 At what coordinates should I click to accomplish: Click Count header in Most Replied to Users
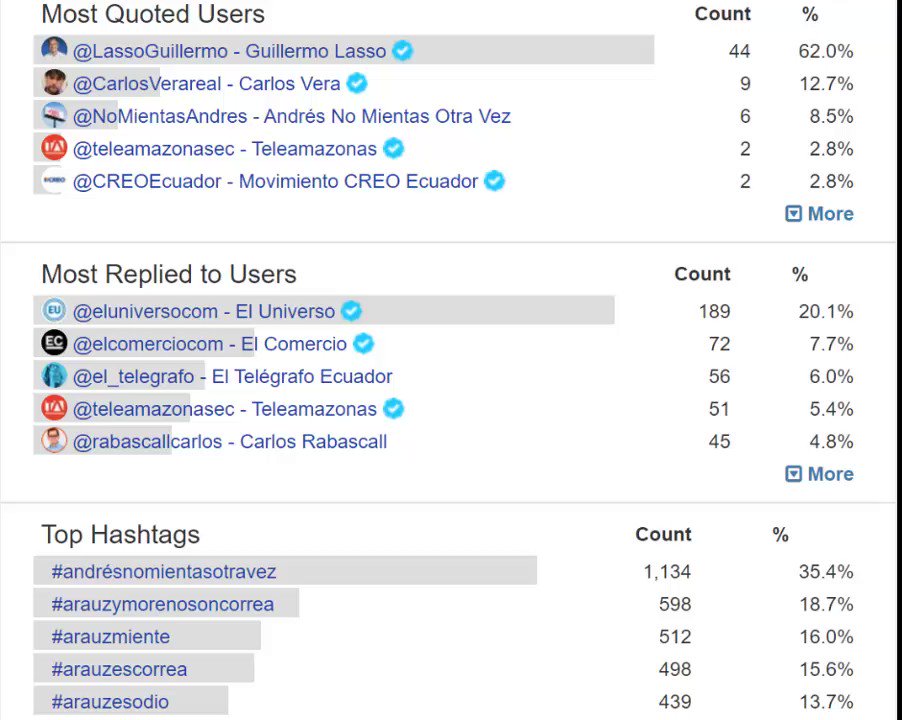click(x=702, y=274)
